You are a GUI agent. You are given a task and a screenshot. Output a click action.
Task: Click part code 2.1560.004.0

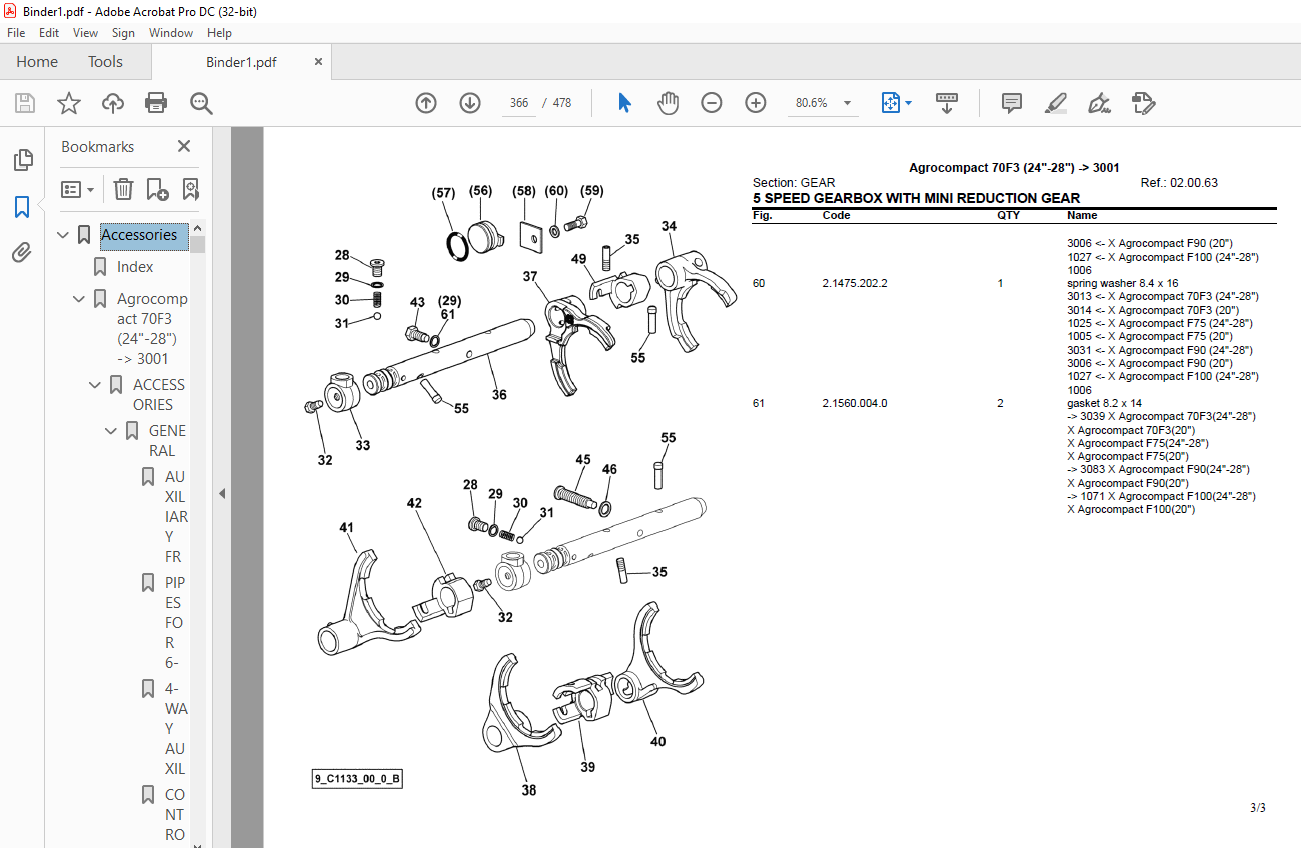click(x=855, y=403)
